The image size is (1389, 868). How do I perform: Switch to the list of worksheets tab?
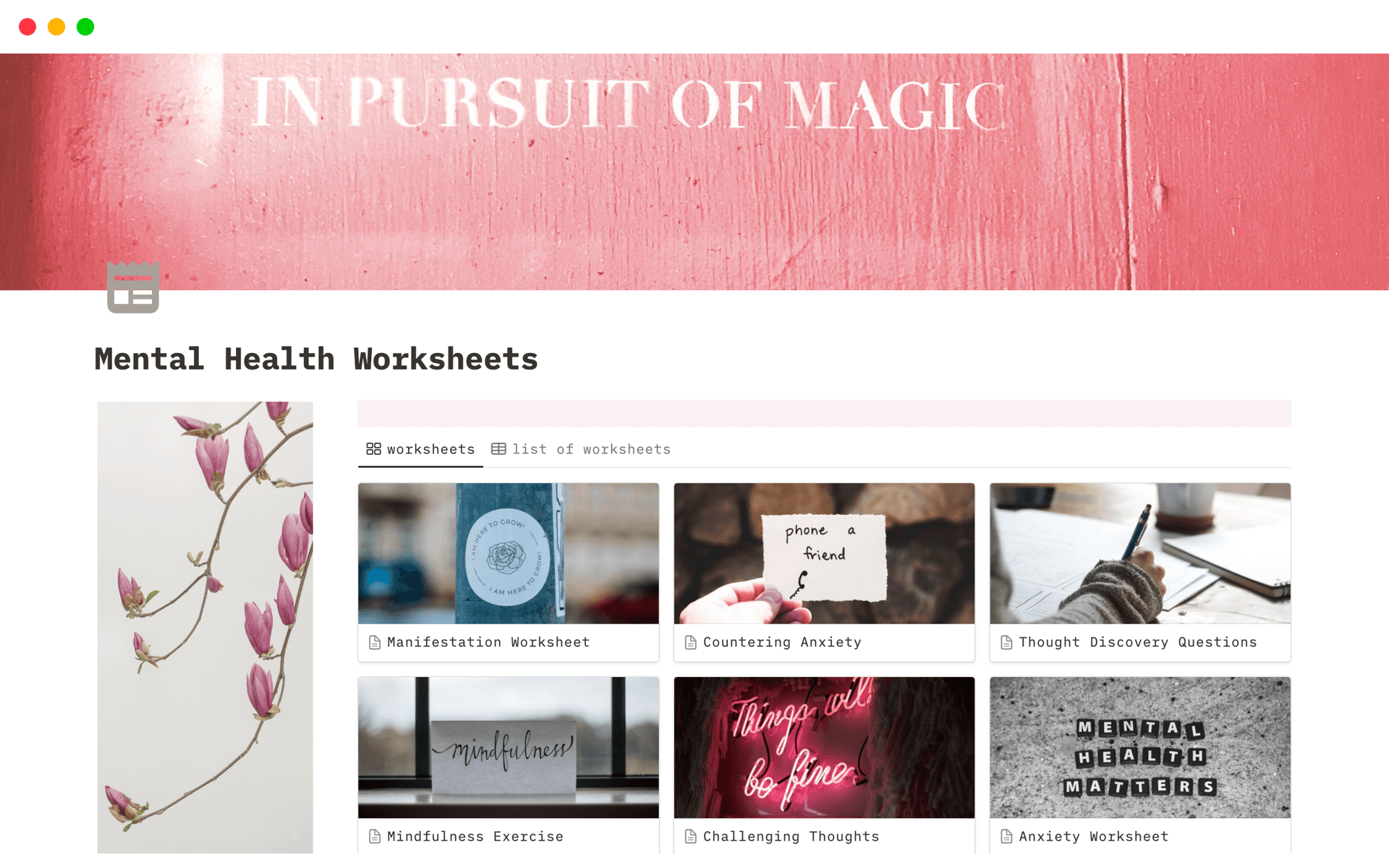[581, 449]
